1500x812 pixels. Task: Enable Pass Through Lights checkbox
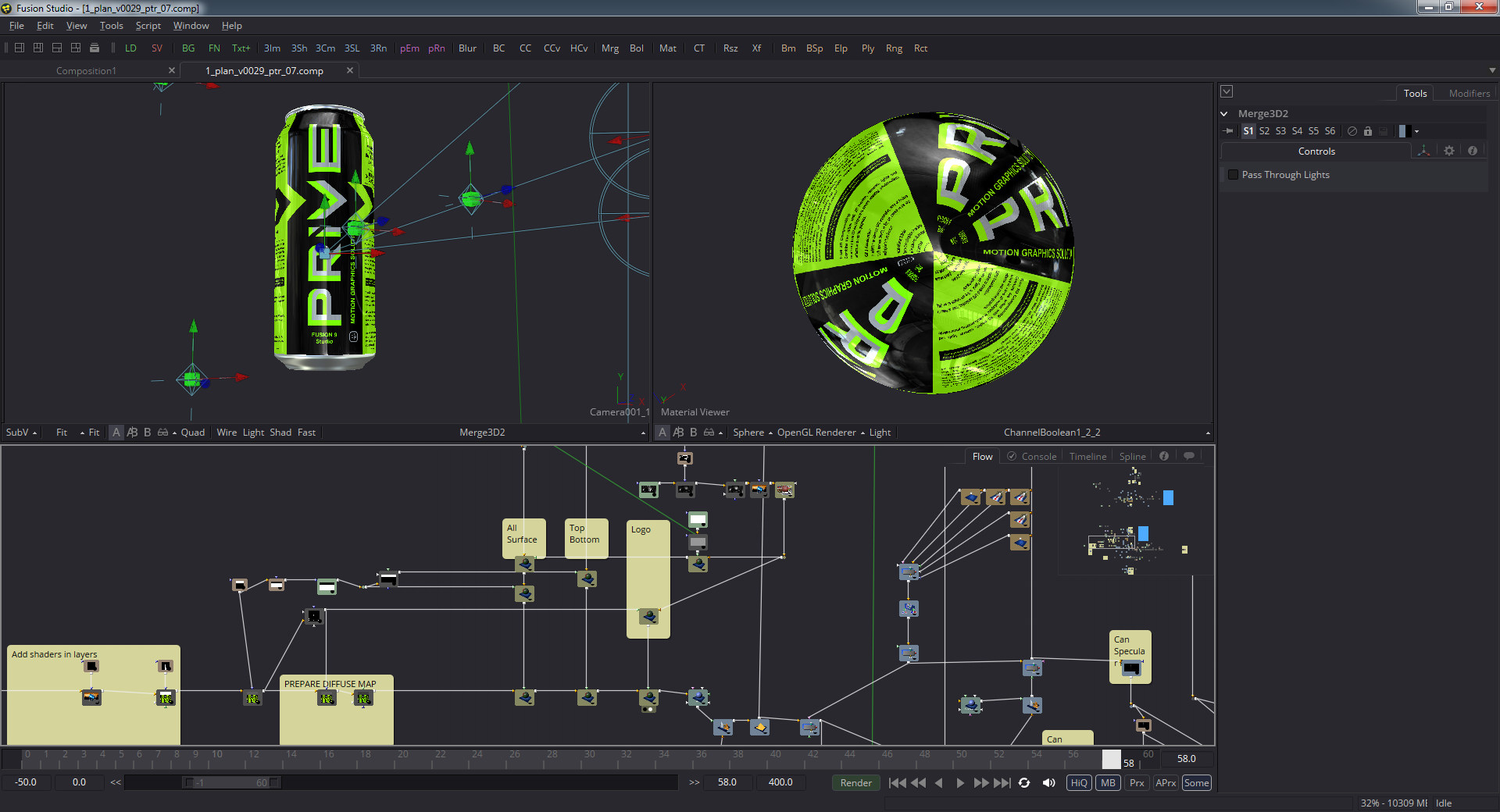click(x=1233, y=175)
